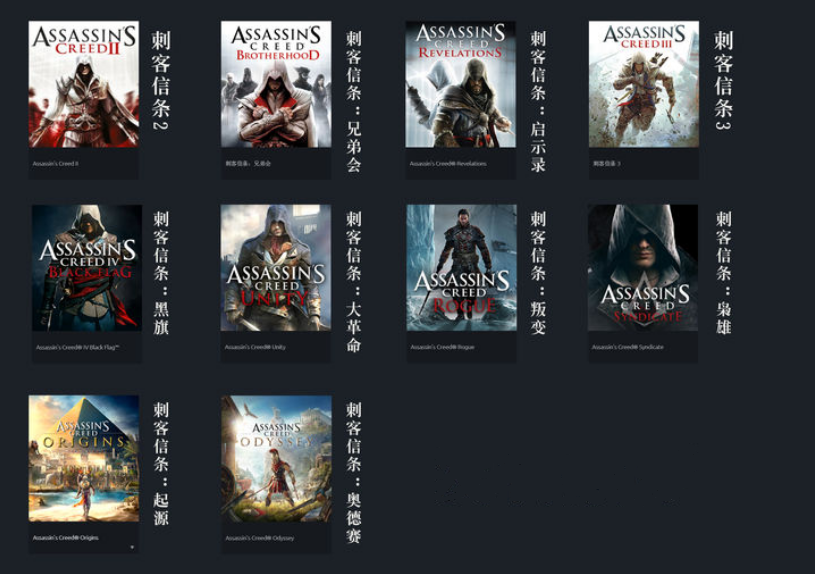Select the vertical label "刺客信条：大革命"
Viewport: 815px width, 574px height.
coord(353,282)
